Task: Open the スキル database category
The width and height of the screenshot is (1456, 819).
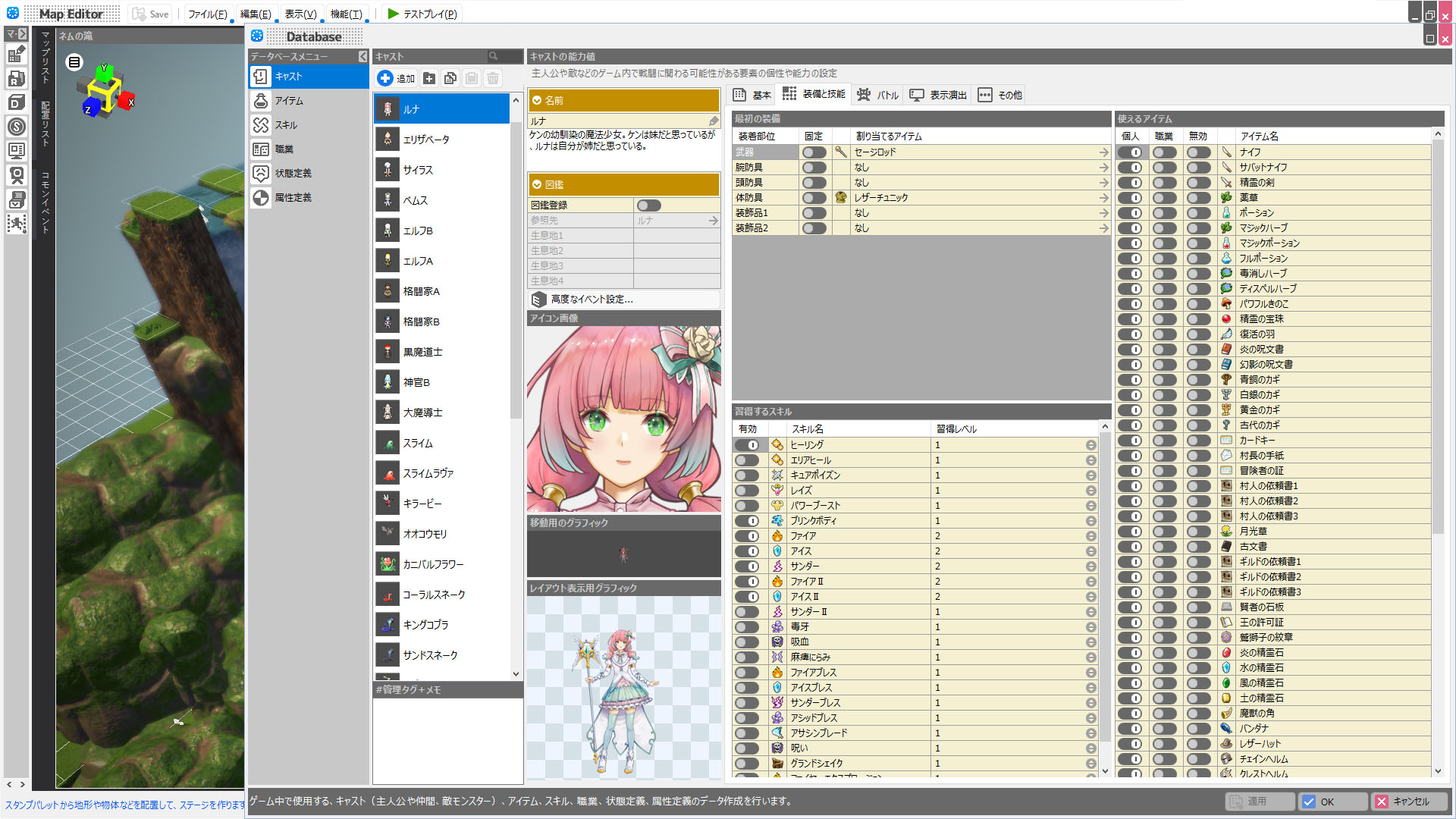Action: (x=286, y=125)
